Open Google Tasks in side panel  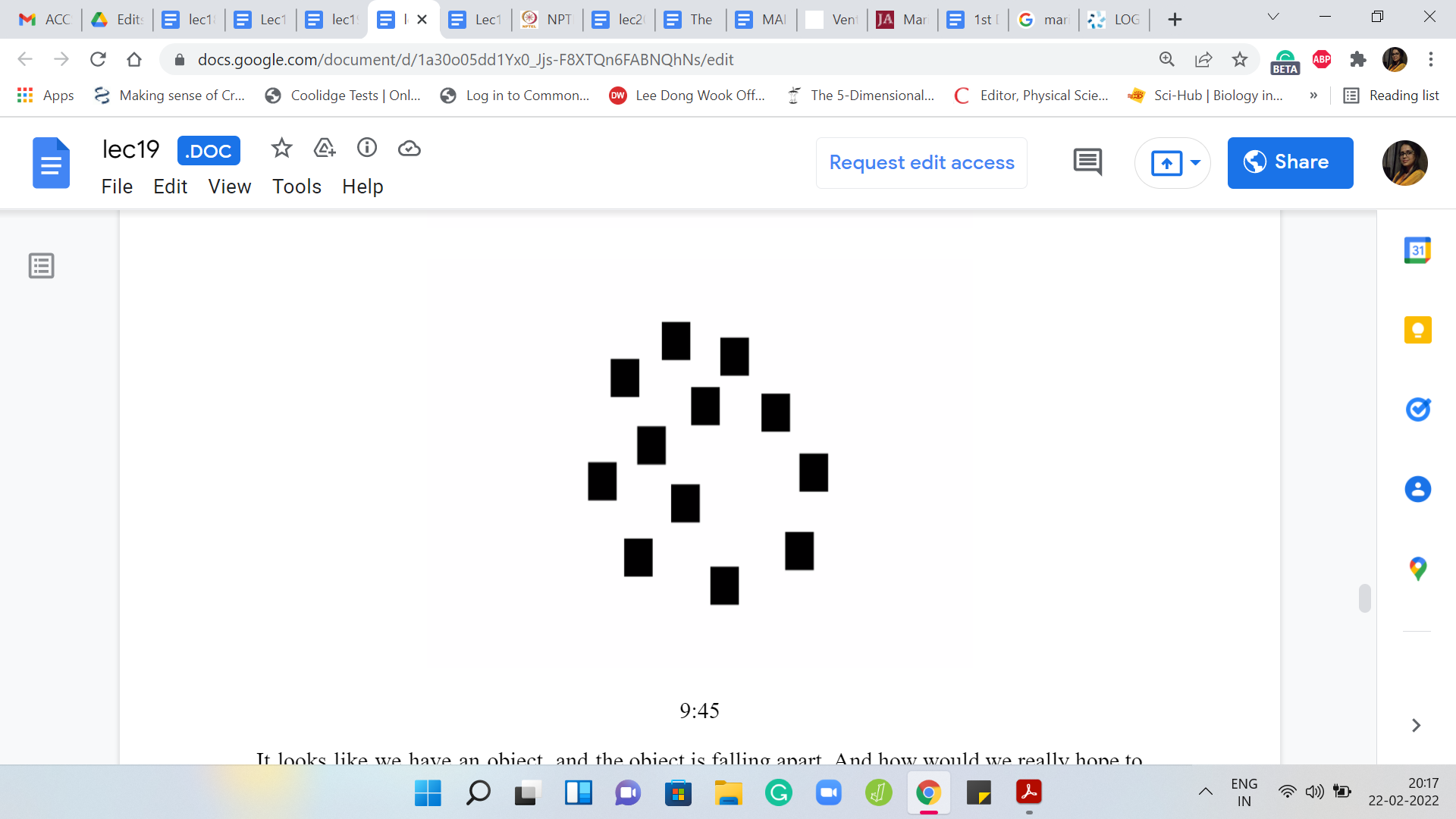(1417, 409)
